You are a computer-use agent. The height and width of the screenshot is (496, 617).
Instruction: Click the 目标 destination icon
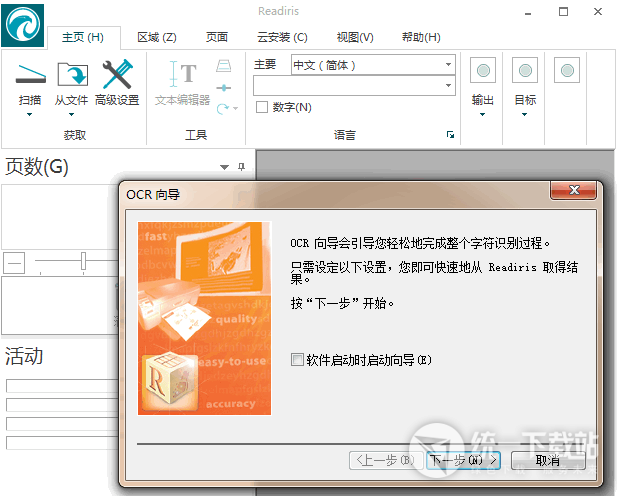(x=525, y=70)
